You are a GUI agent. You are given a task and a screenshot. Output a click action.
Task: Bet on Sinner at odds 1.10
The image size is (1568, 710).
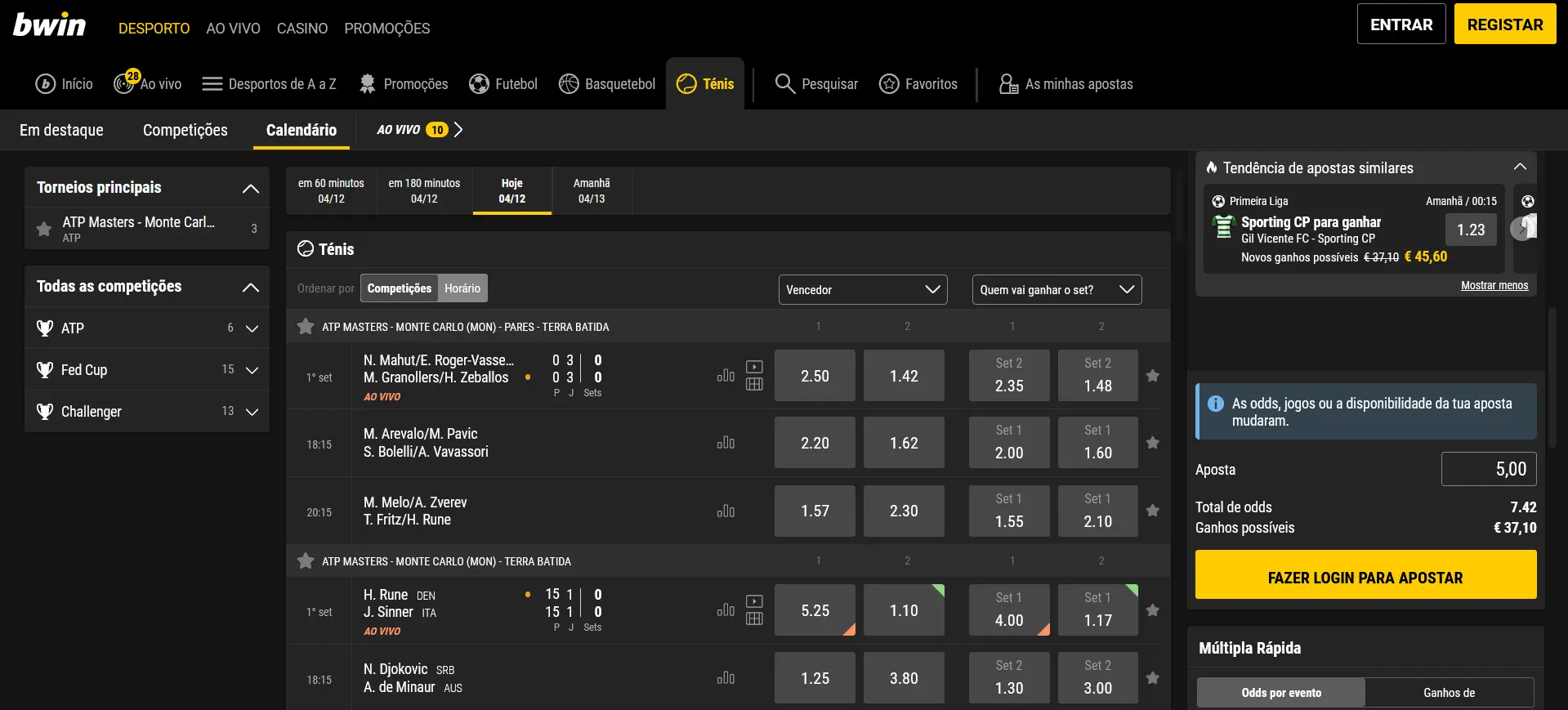904,610
